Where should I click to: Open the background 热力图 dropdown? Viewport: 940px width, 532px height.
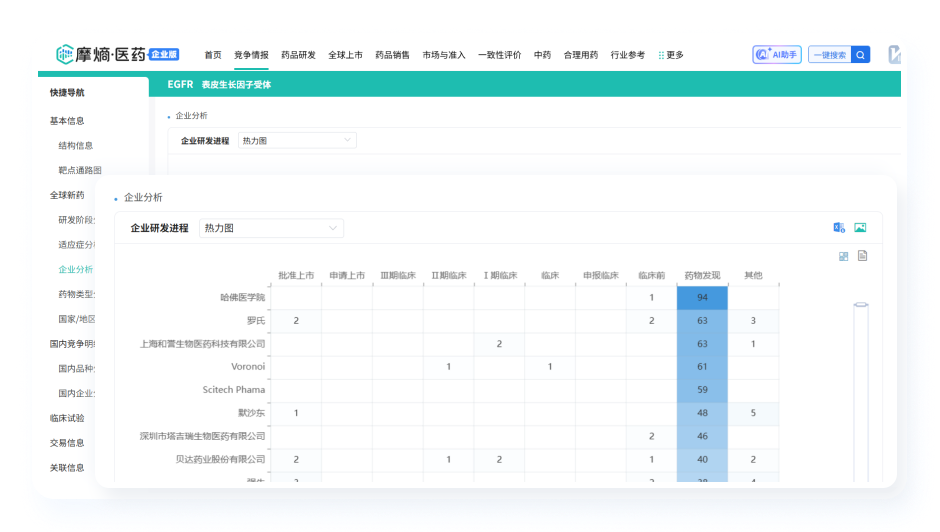(x=297, y=140)
